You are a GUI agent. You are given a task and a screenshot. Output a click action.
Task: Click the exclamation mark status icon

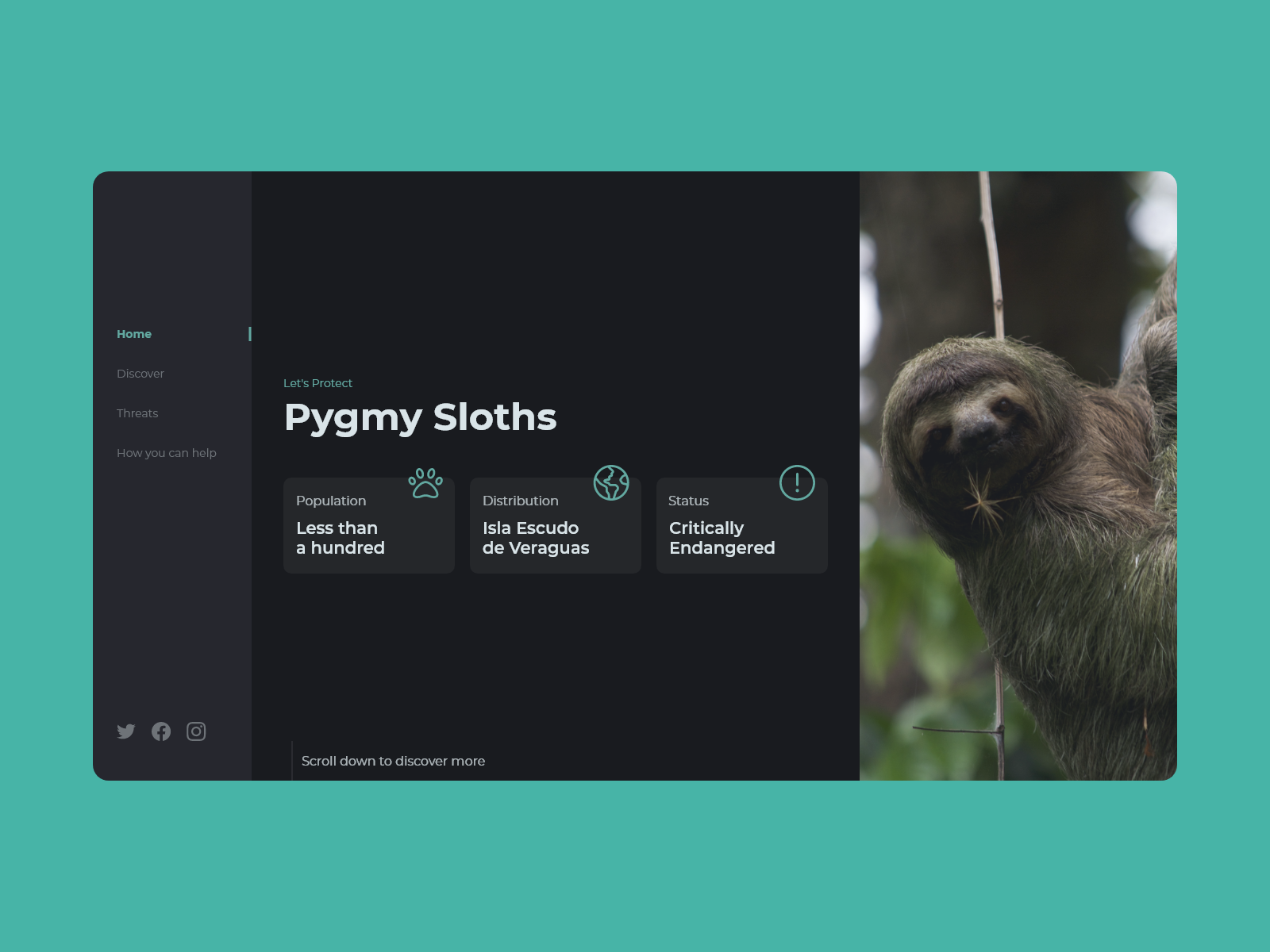[797, 483]
